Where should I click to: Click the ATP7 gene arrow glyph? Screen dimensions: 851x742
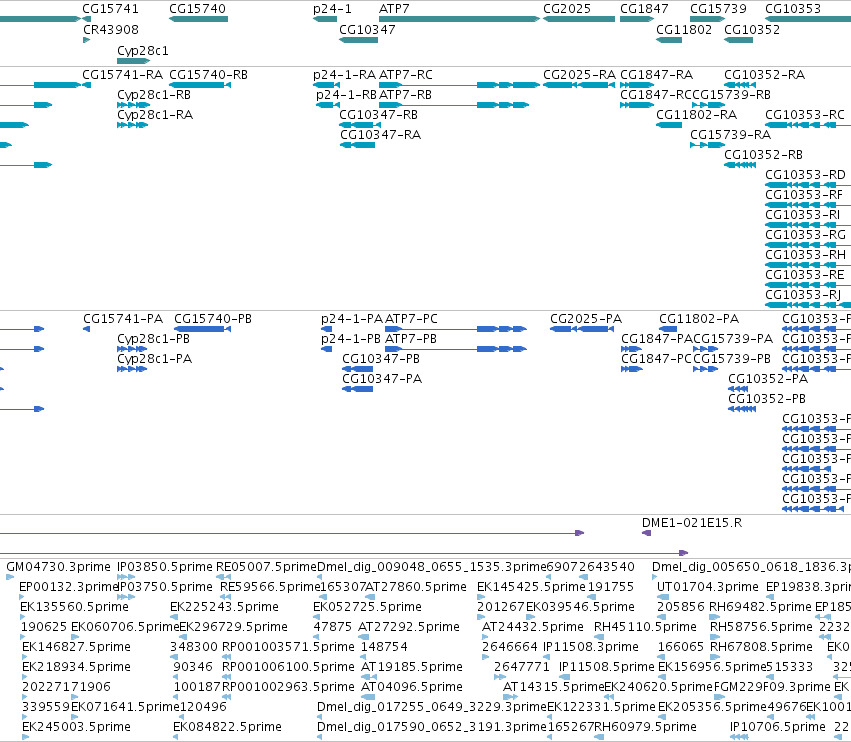pyautogui.click(x=459, y=19)
